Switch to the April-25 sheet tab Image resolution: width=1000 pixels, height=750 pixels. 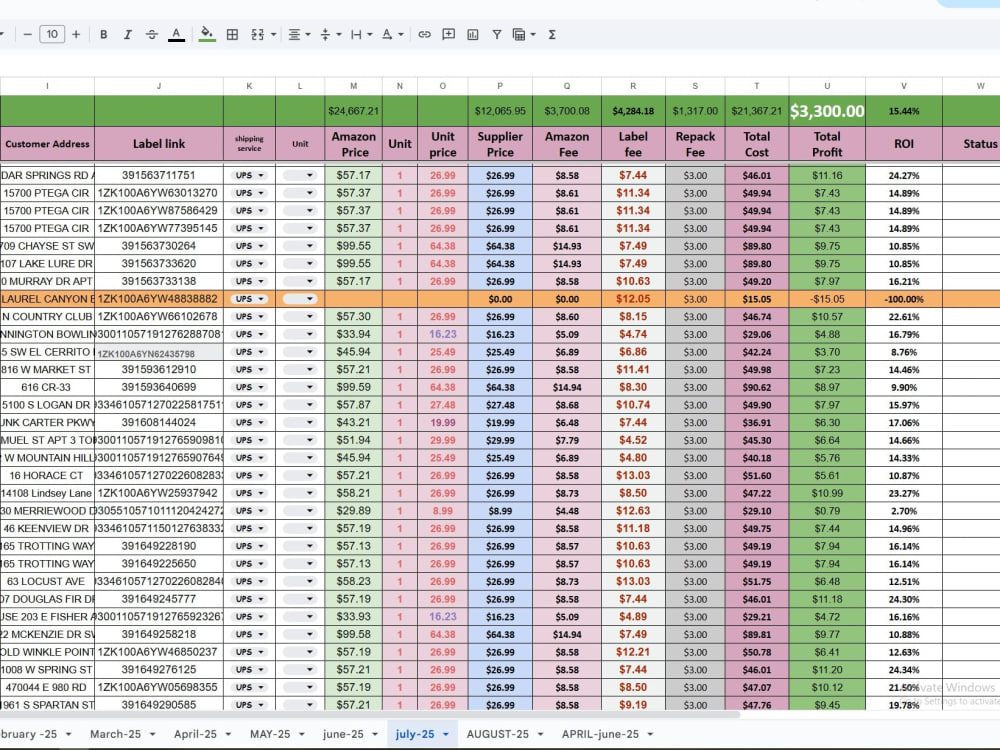pyautogui.click(x=195, y=734)
